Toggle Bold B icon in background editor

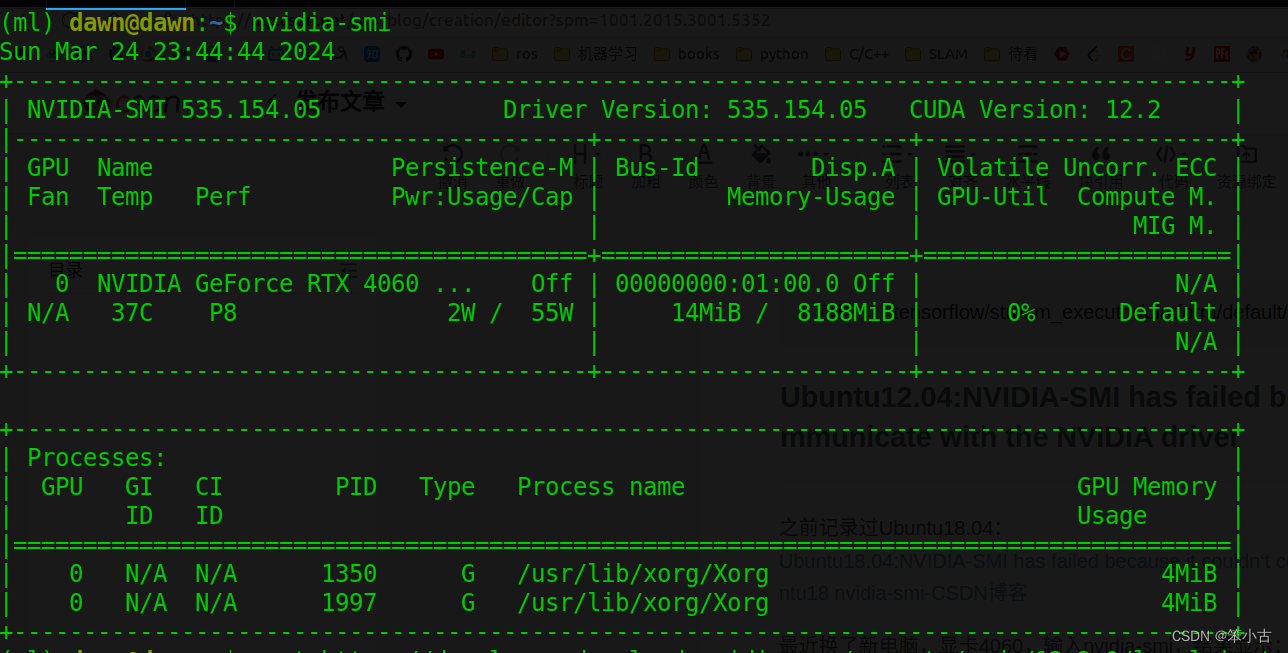[x=645, y=155]
